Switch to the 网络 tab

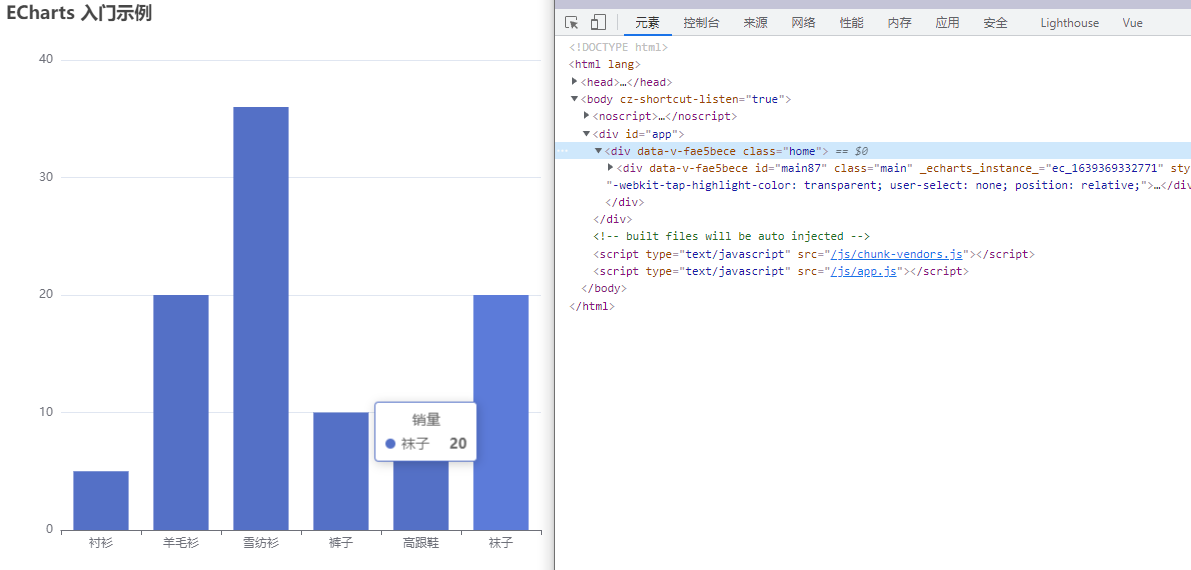coord(803,23)
